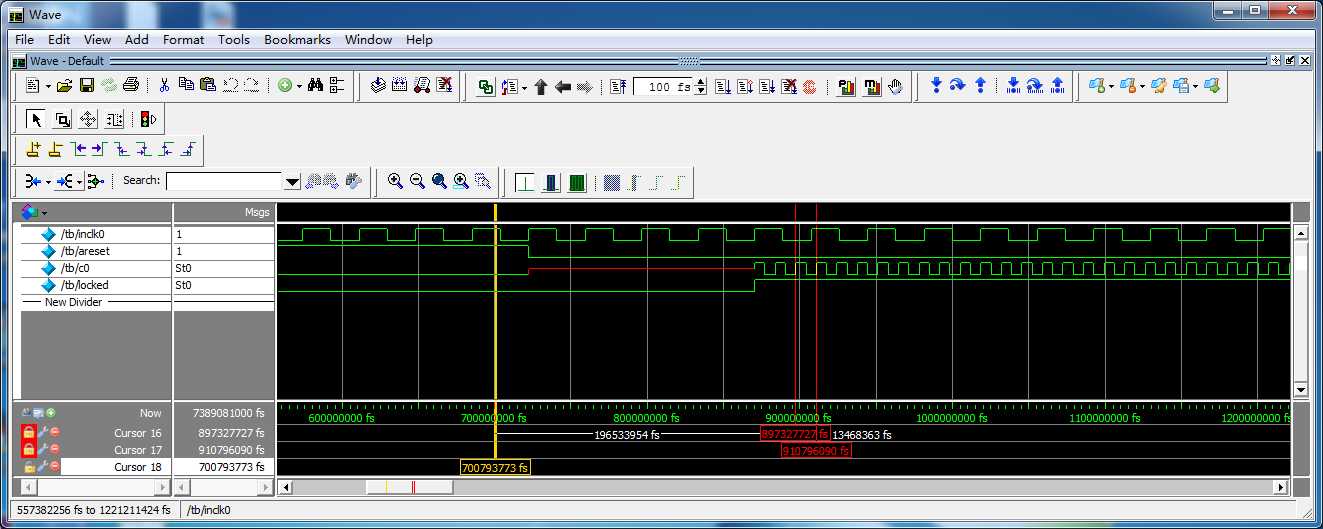Open the signal list panel dropdown arrow
This screenshot has height=529, width=1323.
[x=44, y=213]
